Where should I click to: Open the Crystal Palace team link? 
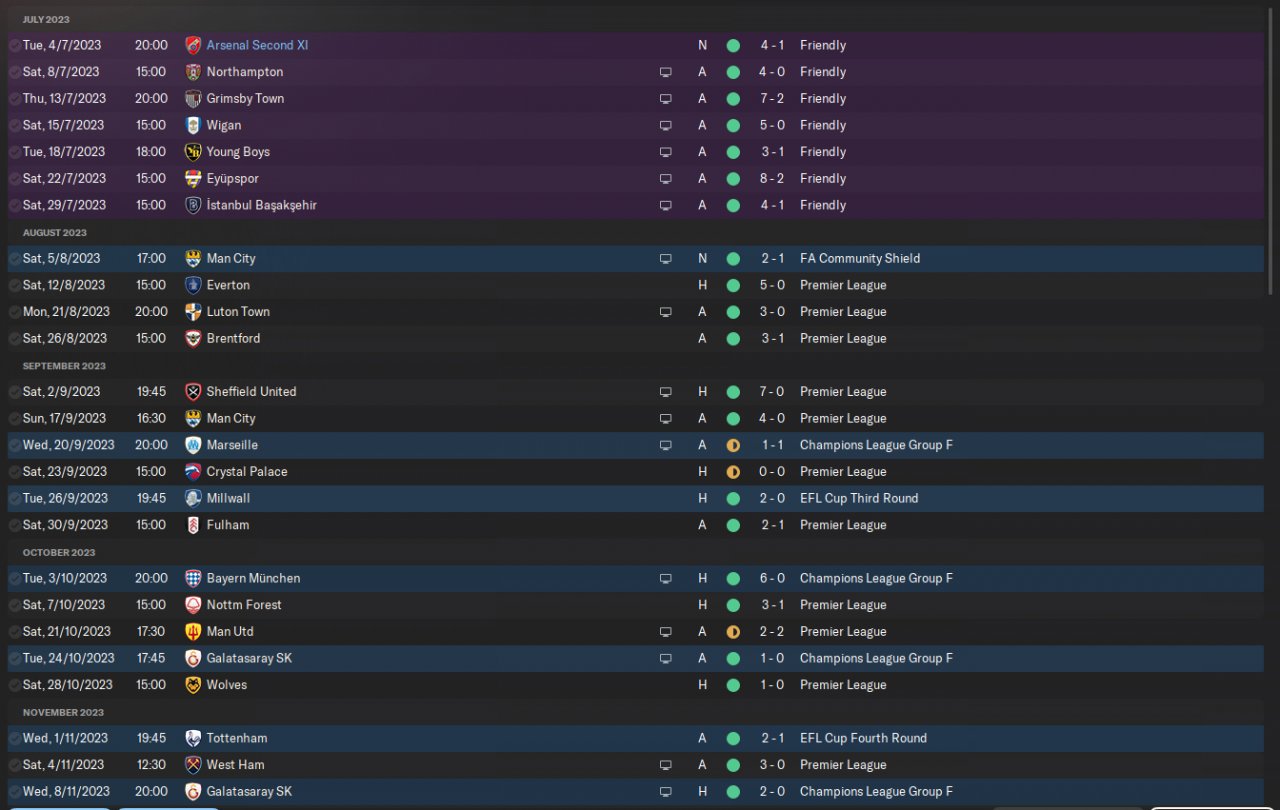(x=247, y=472)
